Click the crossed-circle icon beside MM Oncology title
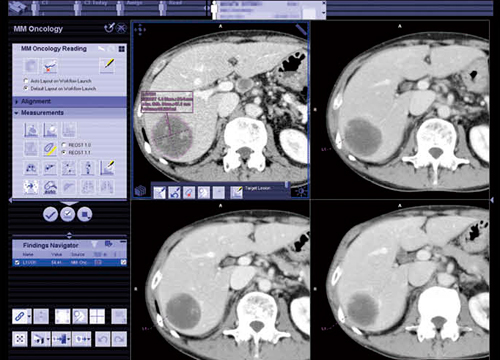This screenshot has height=360, width=500. [121, 28]
